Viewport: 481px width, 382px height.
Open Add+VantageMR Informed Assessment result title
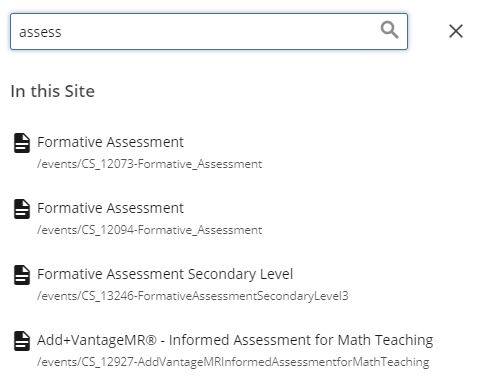click(235, 340)
